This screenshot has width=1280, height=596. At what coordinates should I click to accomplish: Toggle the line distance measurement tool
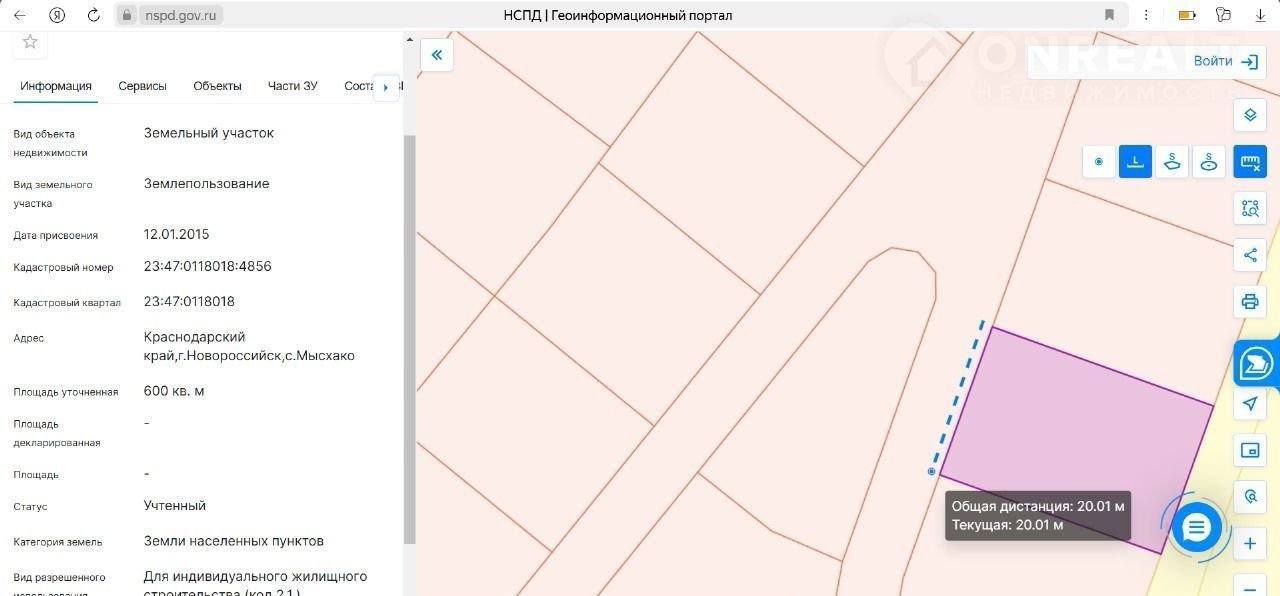1135,161
